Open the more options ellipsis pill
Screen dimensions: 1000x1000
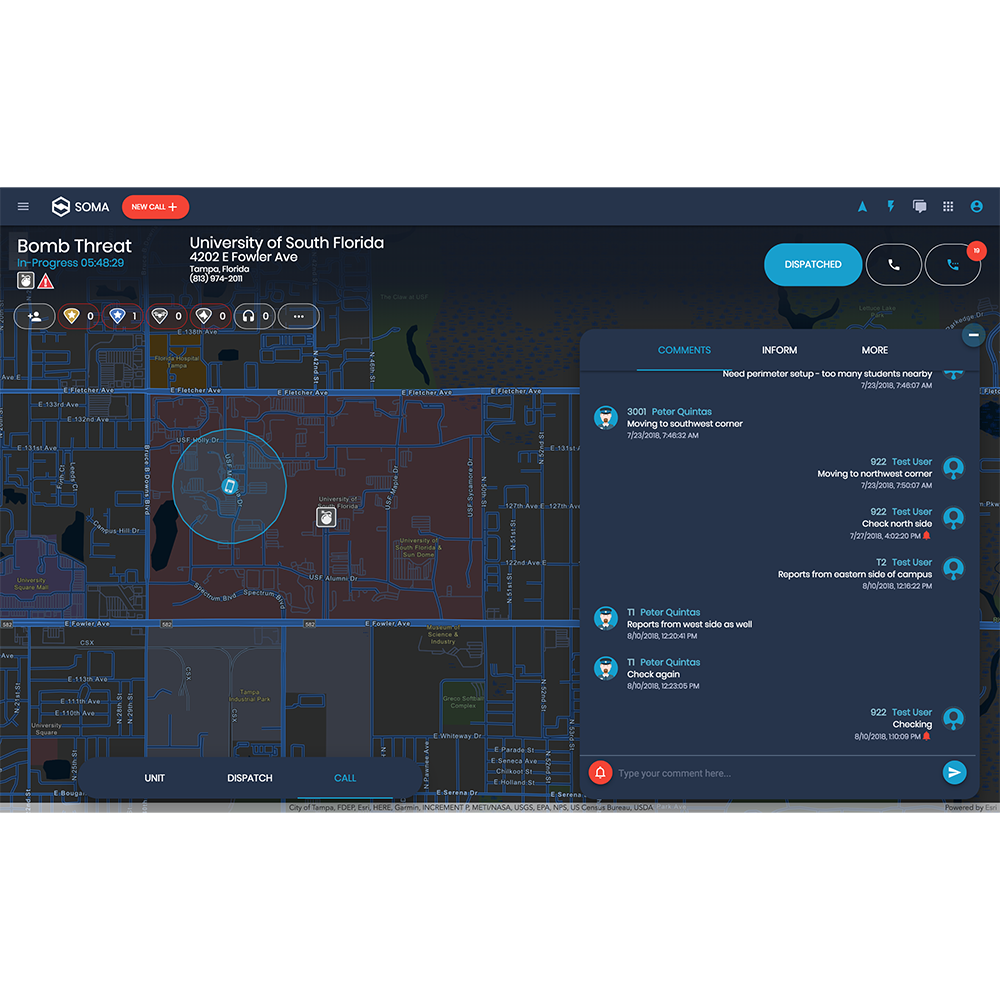coord(298,316)
